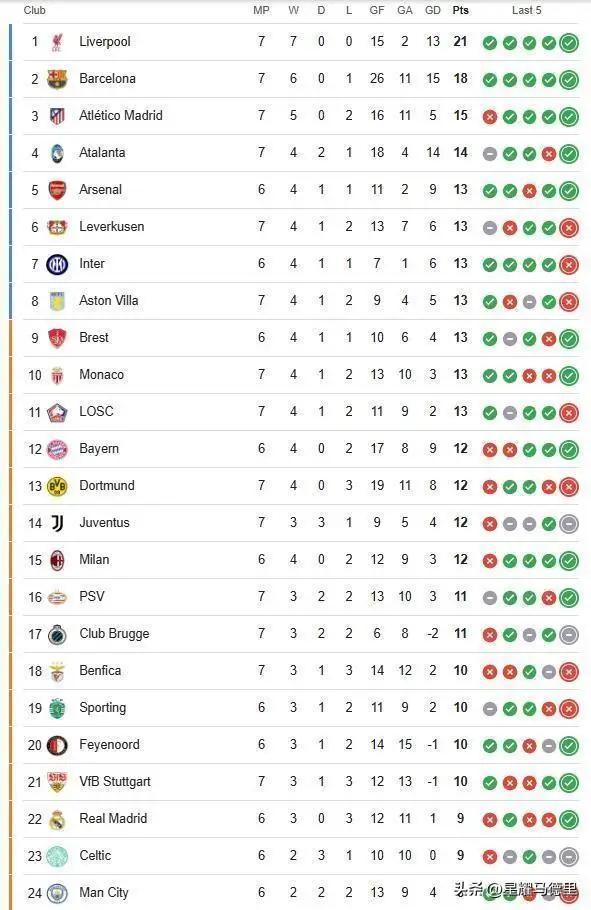Click Atlético Madrid's oldest red loss indicator
Viewport: 591px width, 910px height.
coord(490,117)
